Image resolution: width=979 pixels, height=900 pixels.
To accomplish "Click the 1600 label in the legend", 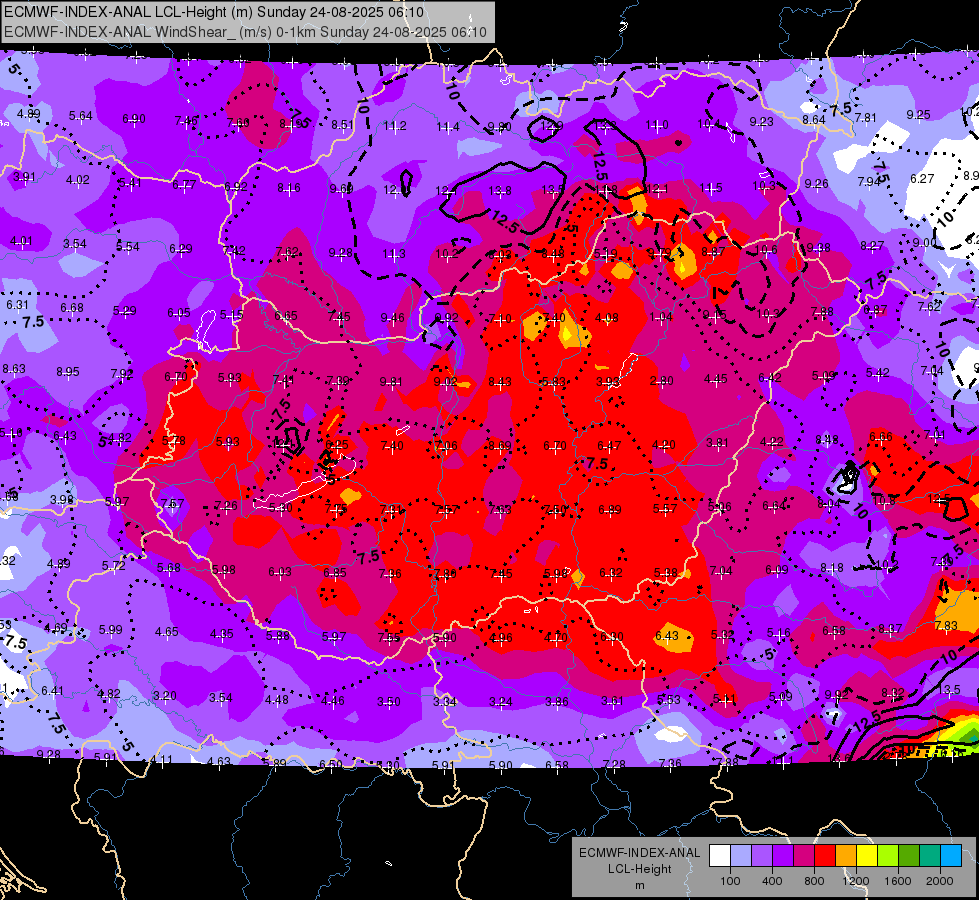I will [x=898, y=881].
